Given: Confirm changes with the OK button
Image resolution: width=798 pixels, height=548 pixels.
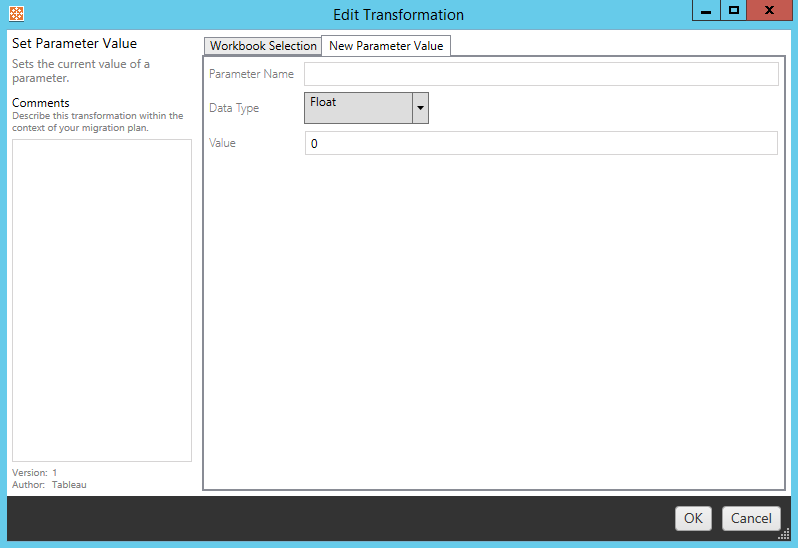Looking at the screenshot, I should coord(693,518).
